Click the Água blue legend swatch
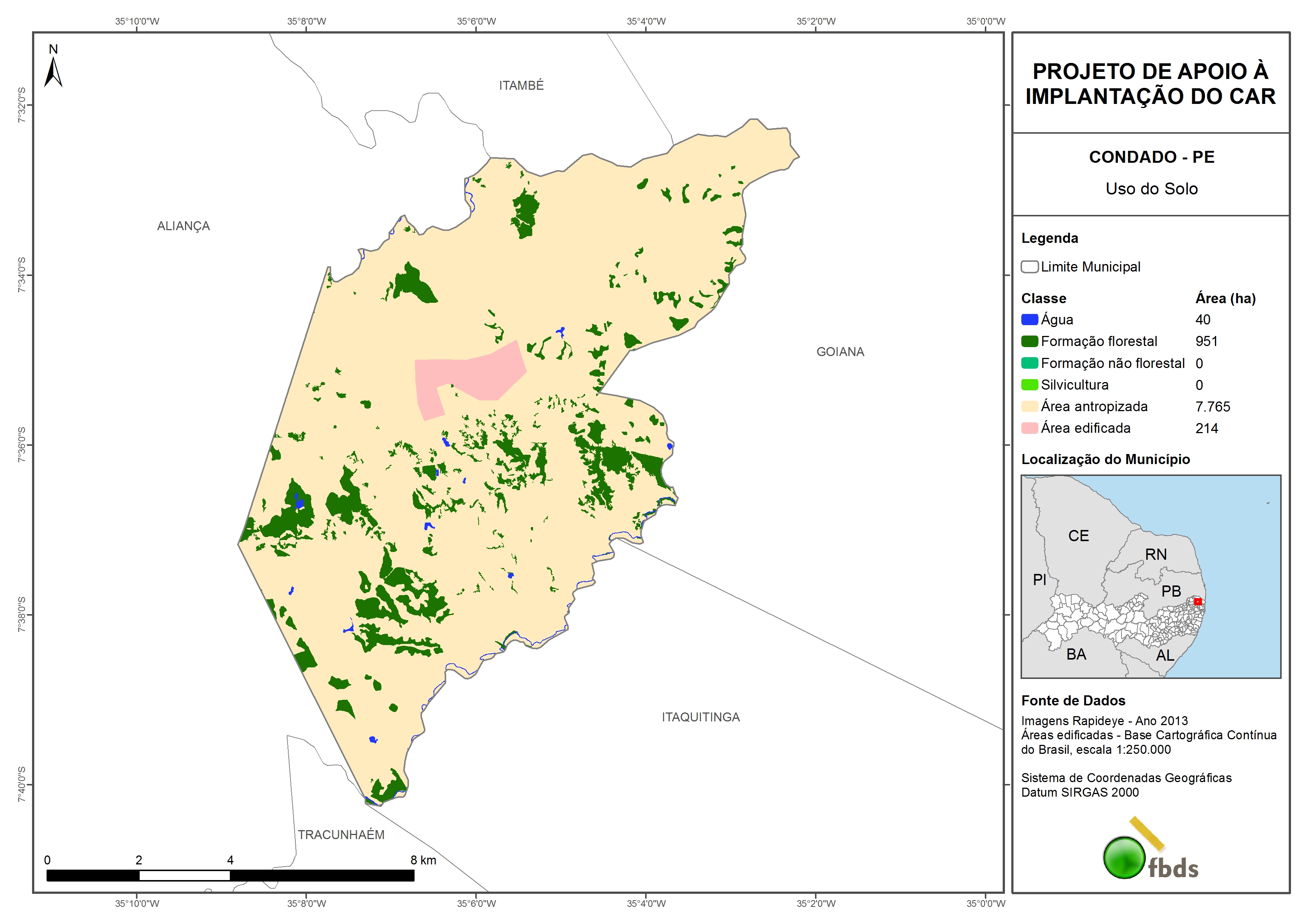The width and height of the screenshot is (1307, 924). pyautogui.click(x=1029, y=320)
